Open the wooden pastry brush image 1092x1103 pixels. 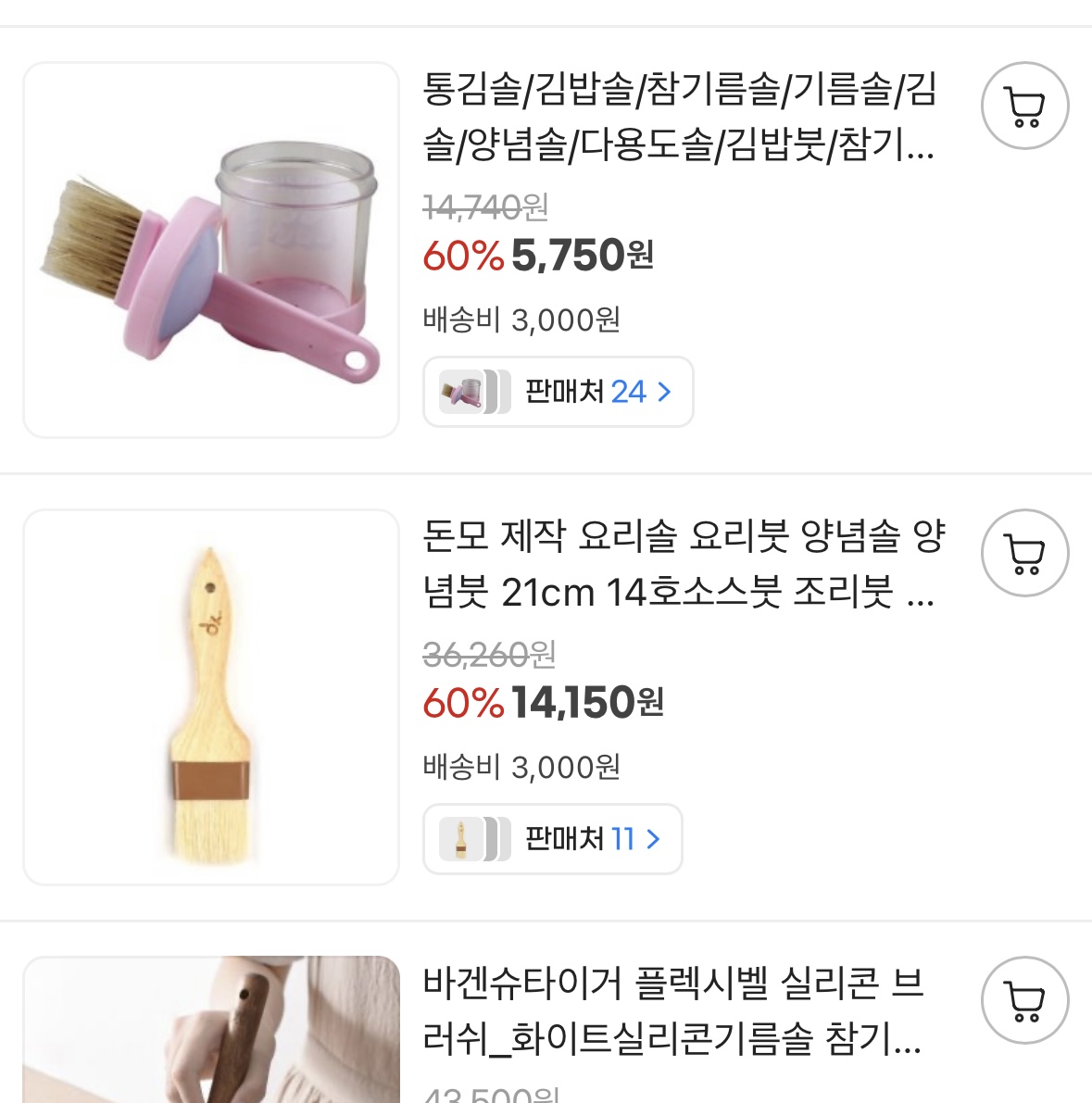pos(211,697)
